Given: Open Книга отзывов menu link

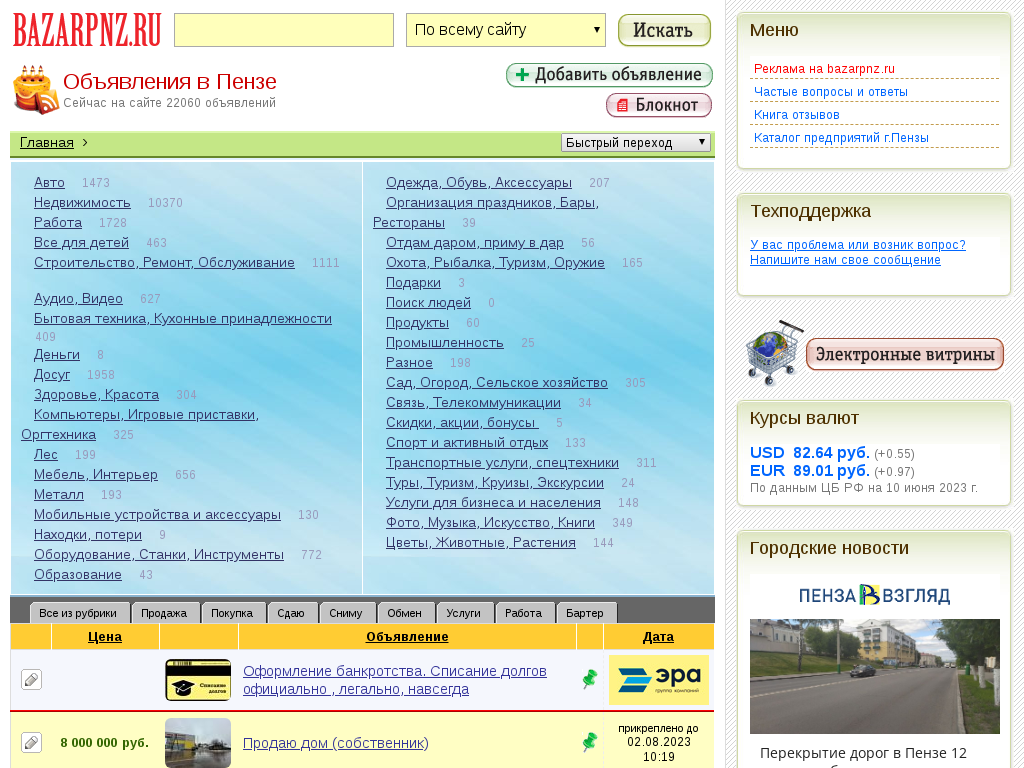Looking at the screenshot, I should [x=797, y=114].
